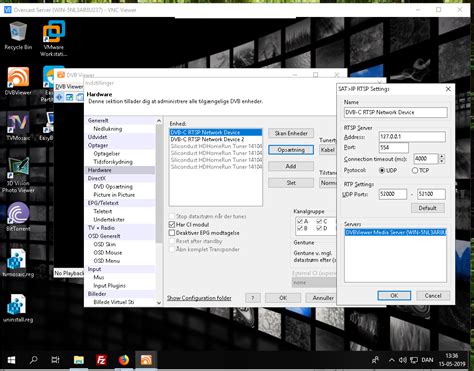Viewport: 474px width, 371px height.
Task: Open FileZilla from the taskbar
Action: [x=101, y=360]
